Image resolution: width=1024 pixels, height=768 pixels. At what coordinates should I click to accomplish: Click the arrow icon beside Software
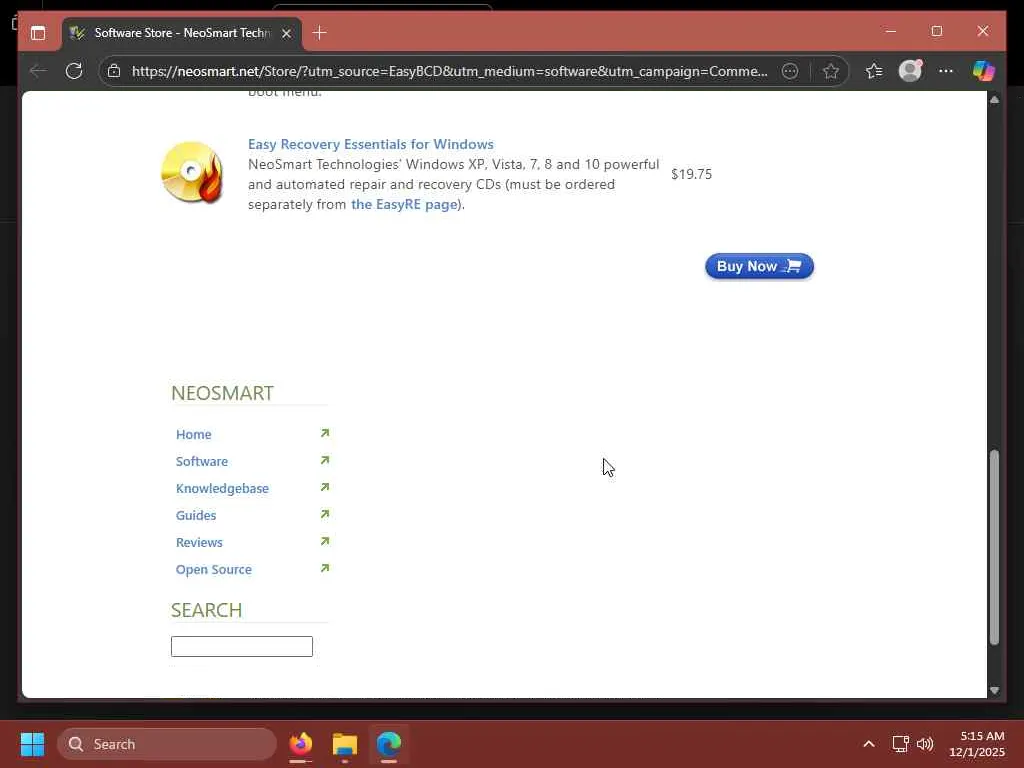(325, 460)
